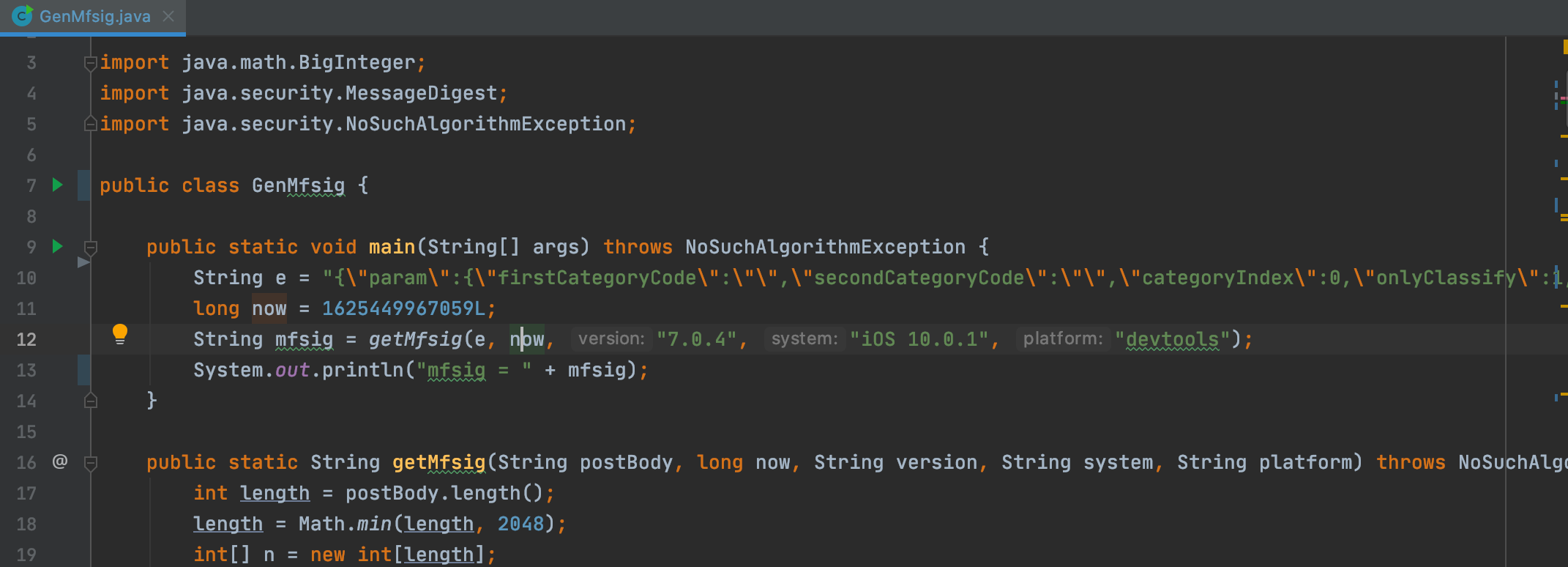Click fold end marker at main's closing brace
The height and width of the screenshot is (567, 1568).
click(91, 401)
